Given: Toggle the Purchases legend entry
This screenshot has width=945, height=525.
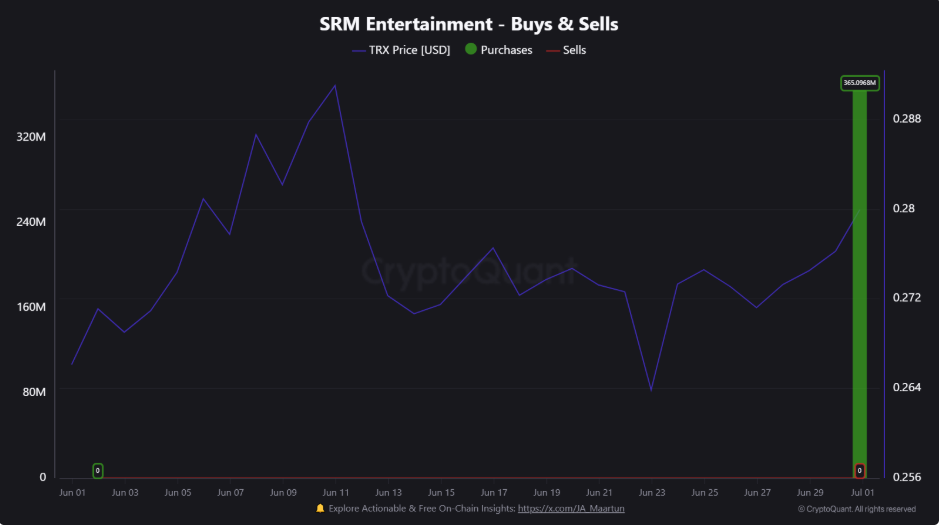Looking at the screenshot, I should 498,50.
